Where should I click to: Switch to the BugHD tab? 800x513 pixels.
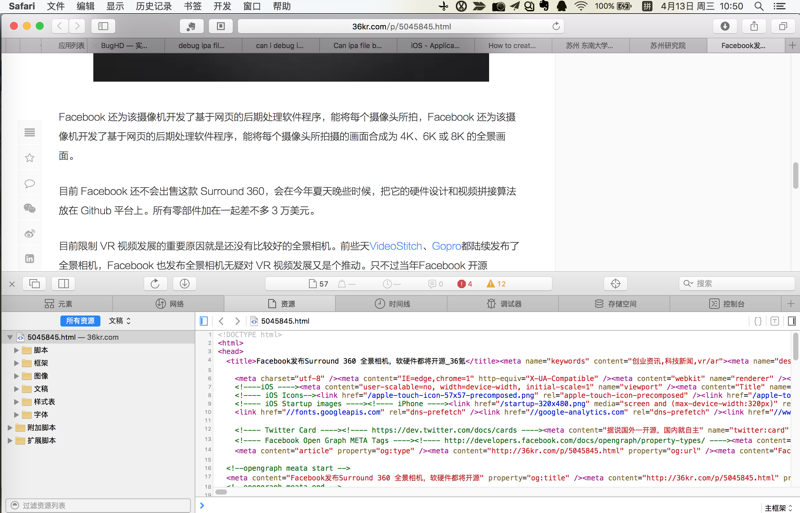click(126, 45)
